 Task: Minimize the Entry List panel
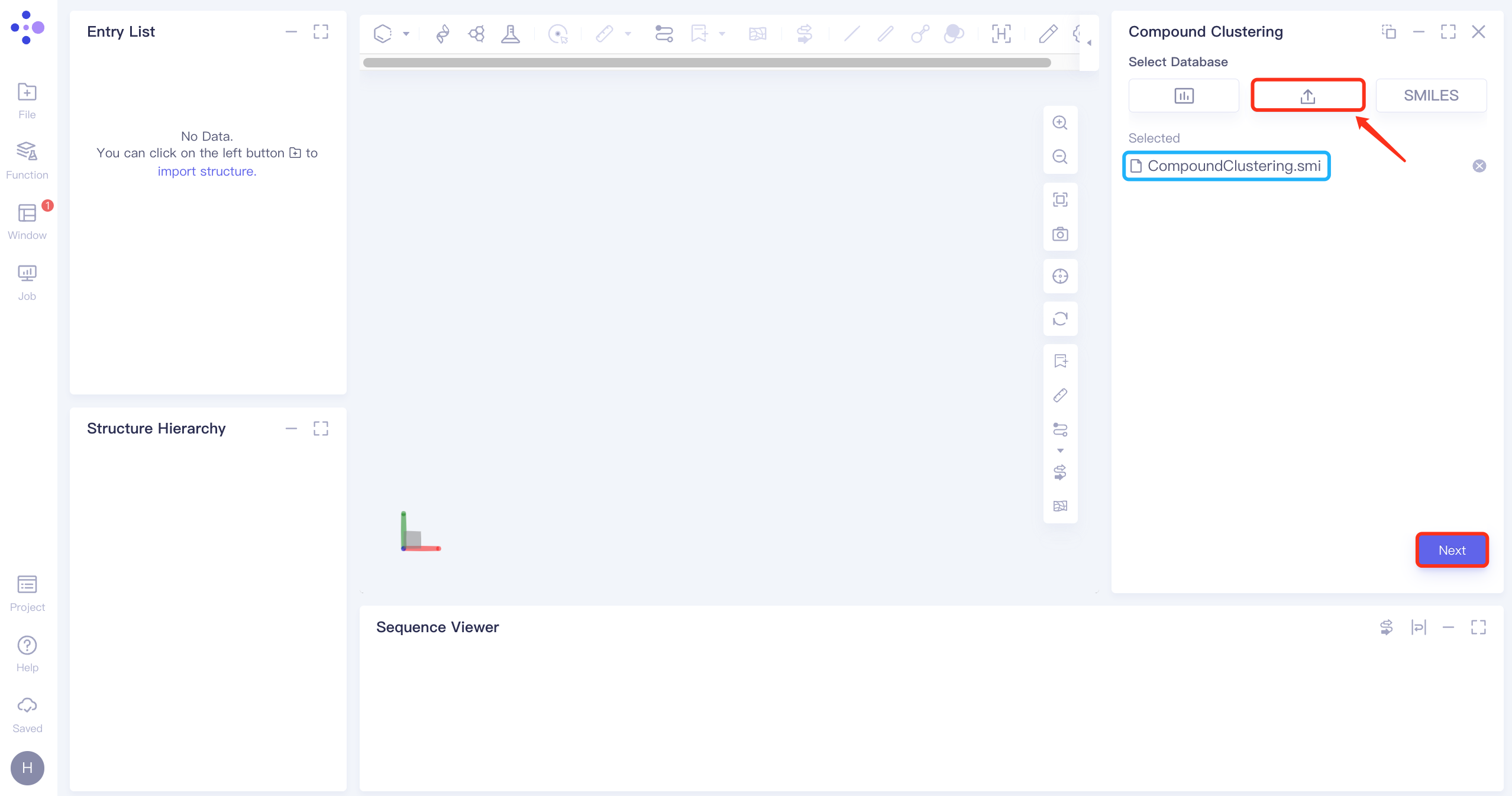[291, 32]
